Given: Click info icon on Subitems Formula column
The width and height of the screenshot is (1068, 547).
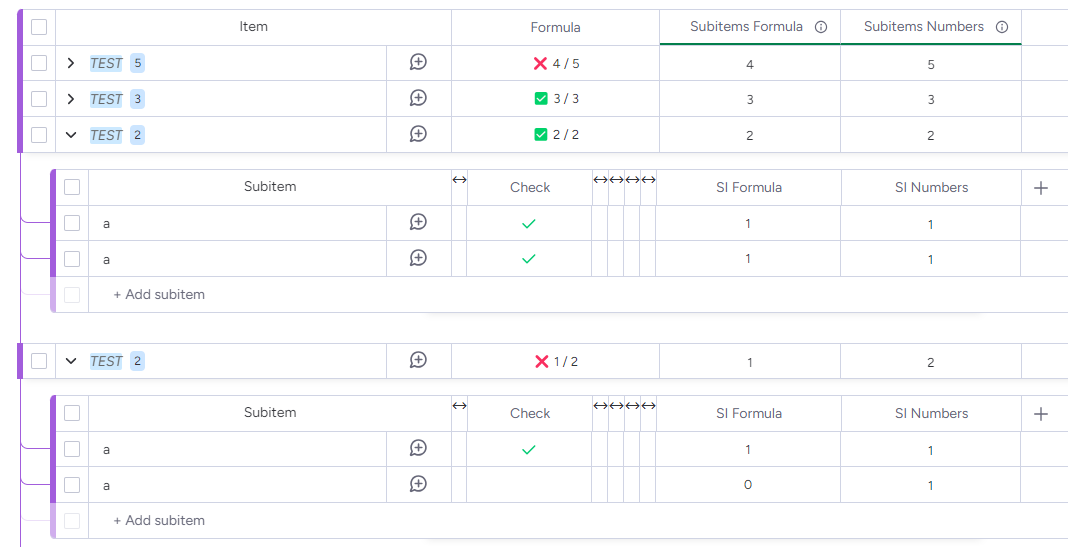Looking at the screenshot, I should coord(821,27).
